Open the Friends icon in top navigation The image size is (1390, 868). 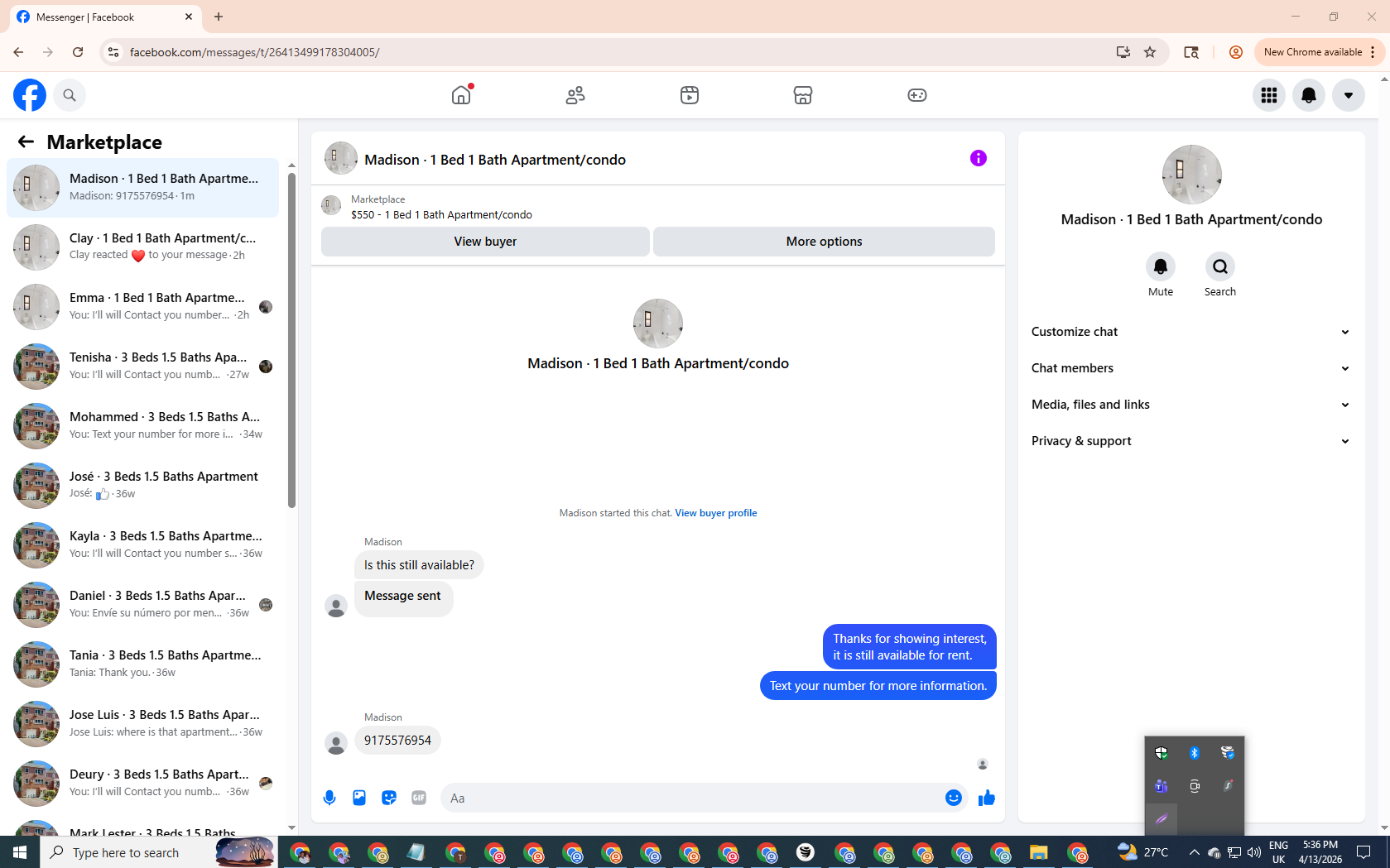coord(575,95)
